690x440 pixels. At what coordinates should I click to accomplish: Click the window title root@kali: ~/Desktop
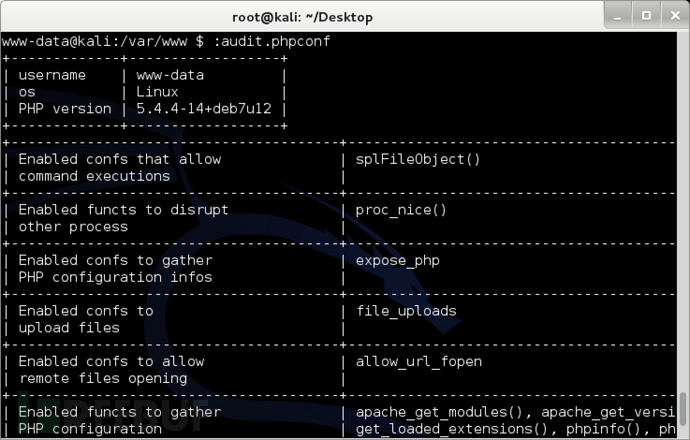pos(302,17)
